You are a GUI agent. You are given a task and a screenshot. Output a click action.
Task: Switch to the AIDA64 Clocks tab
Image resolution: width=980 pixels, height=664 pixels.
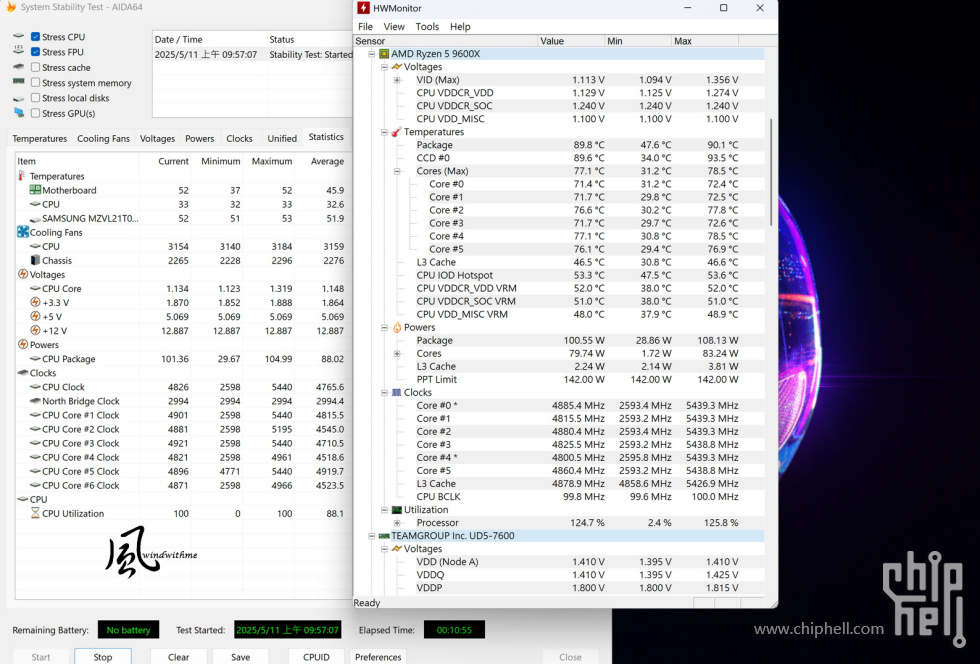coord(239,138)
